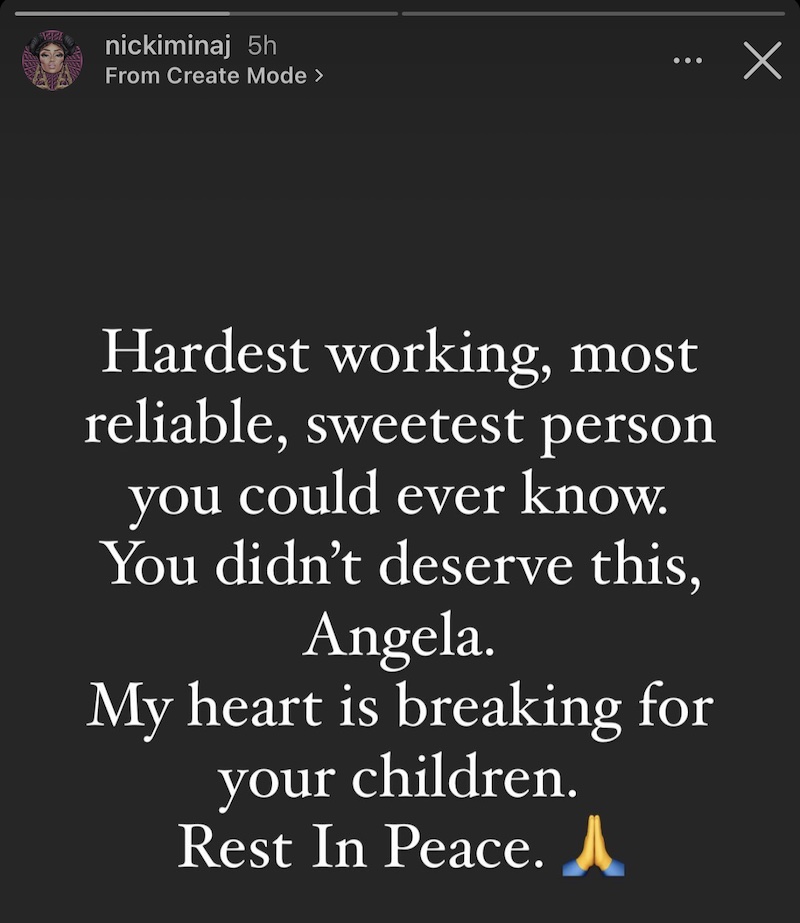Click the "Hardest working, most" line
800x923 pixels.
(400, 355)
